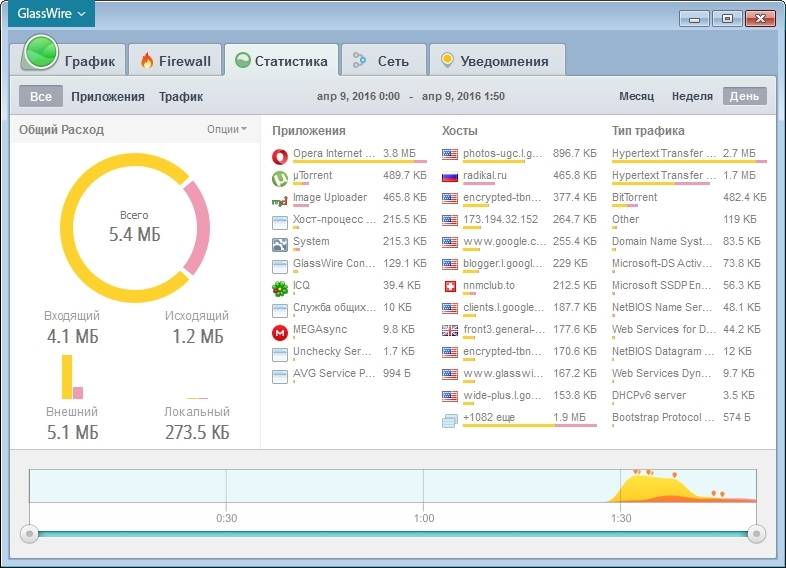Click the flag beside 173.194.32.152
Viewport: 786px width, 568px height.
(x=450, y=220)
